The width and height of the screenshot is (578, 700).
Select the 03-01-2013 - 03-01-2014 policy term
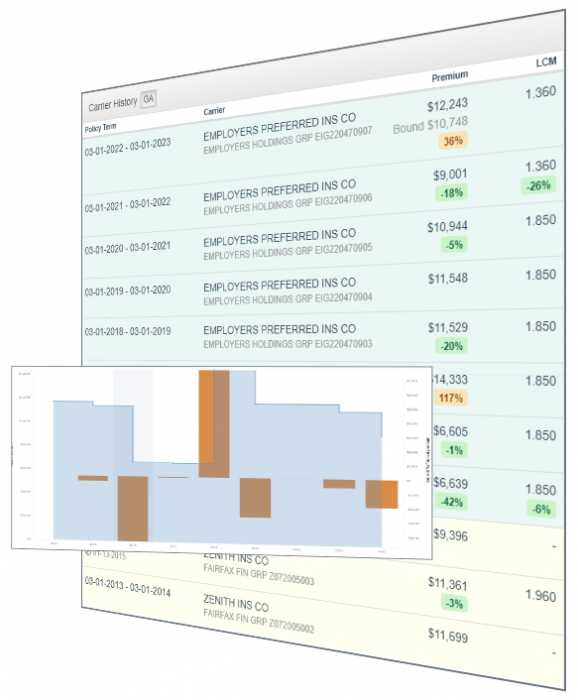128,586
